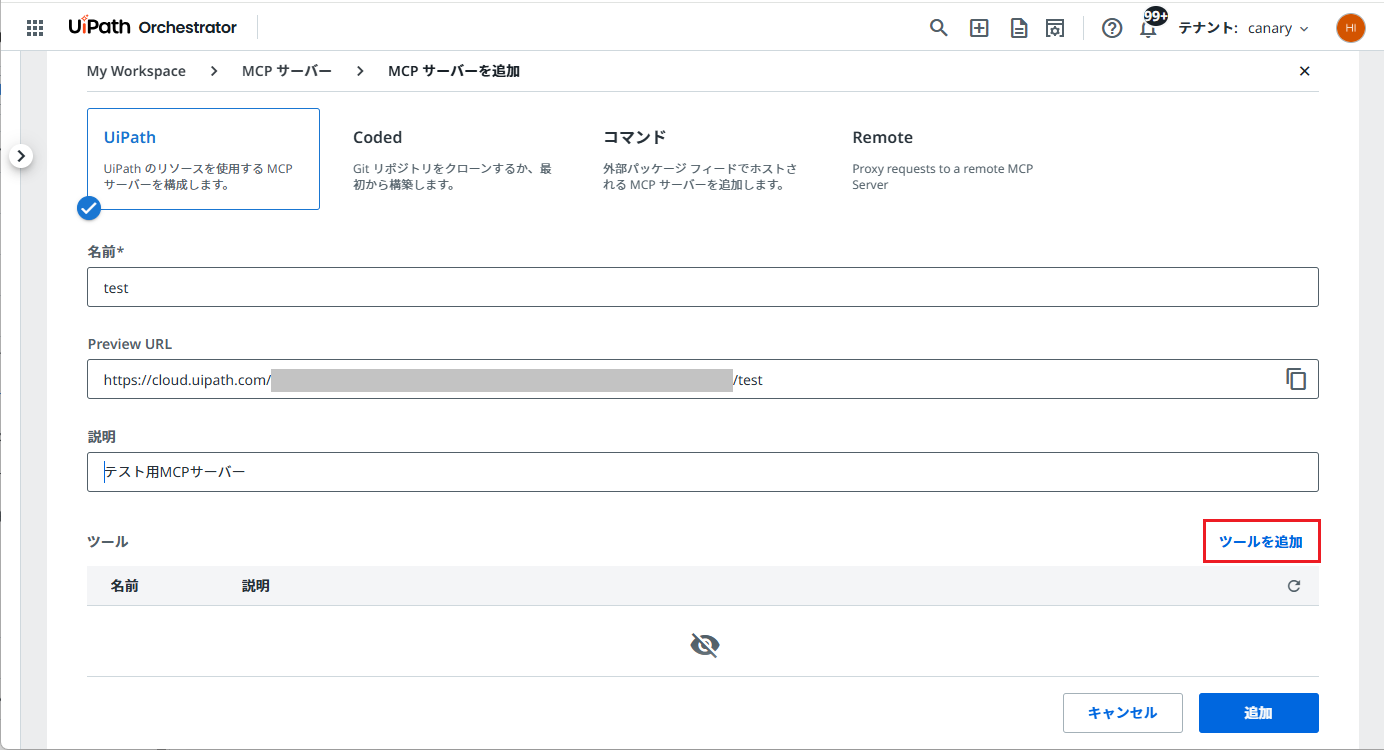
Task: Click the plus create-new icon in header
Action: click(979, 28)
